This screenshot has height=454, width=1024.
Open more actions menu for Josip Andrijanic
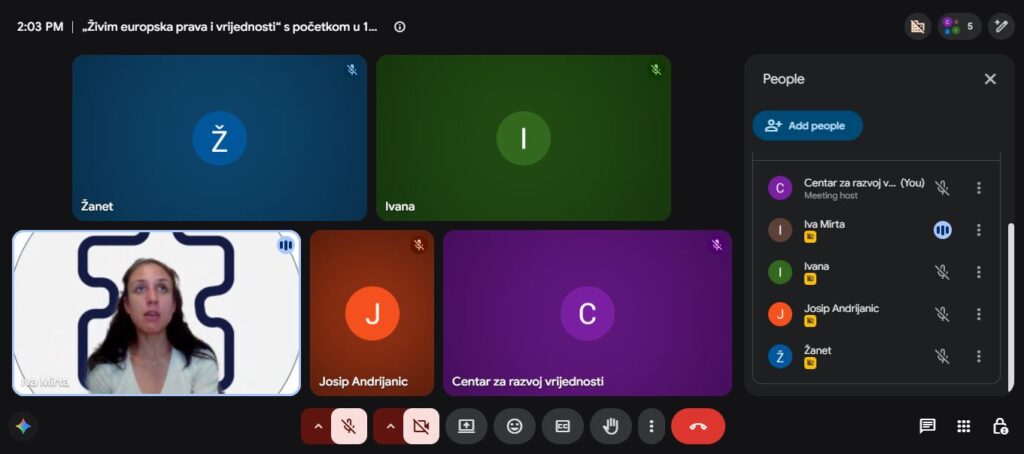978,314
